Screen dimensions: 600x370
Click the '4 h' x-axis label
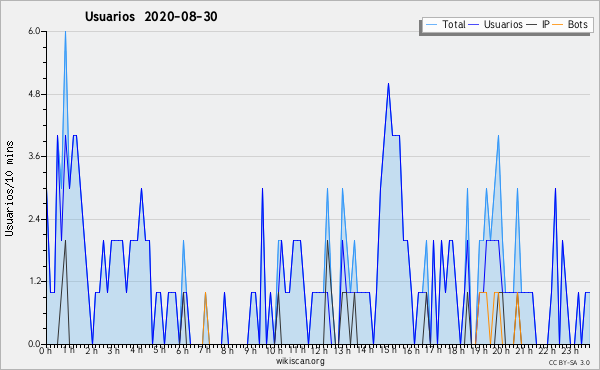137,350
